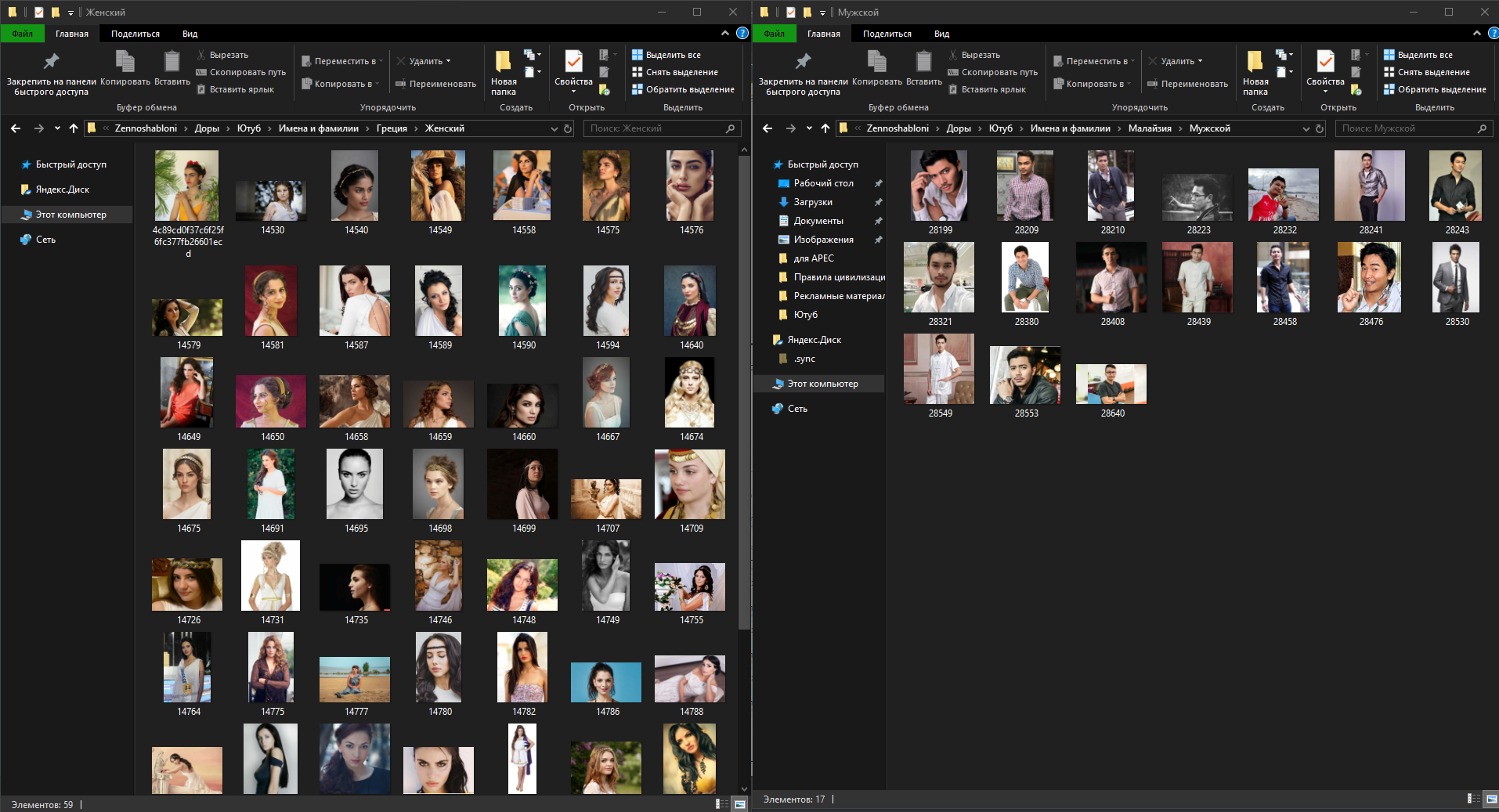This screenshot has width=1499, height=812.
Task: Click the Help icon in the left window
Action: click(x=742, y=34)
